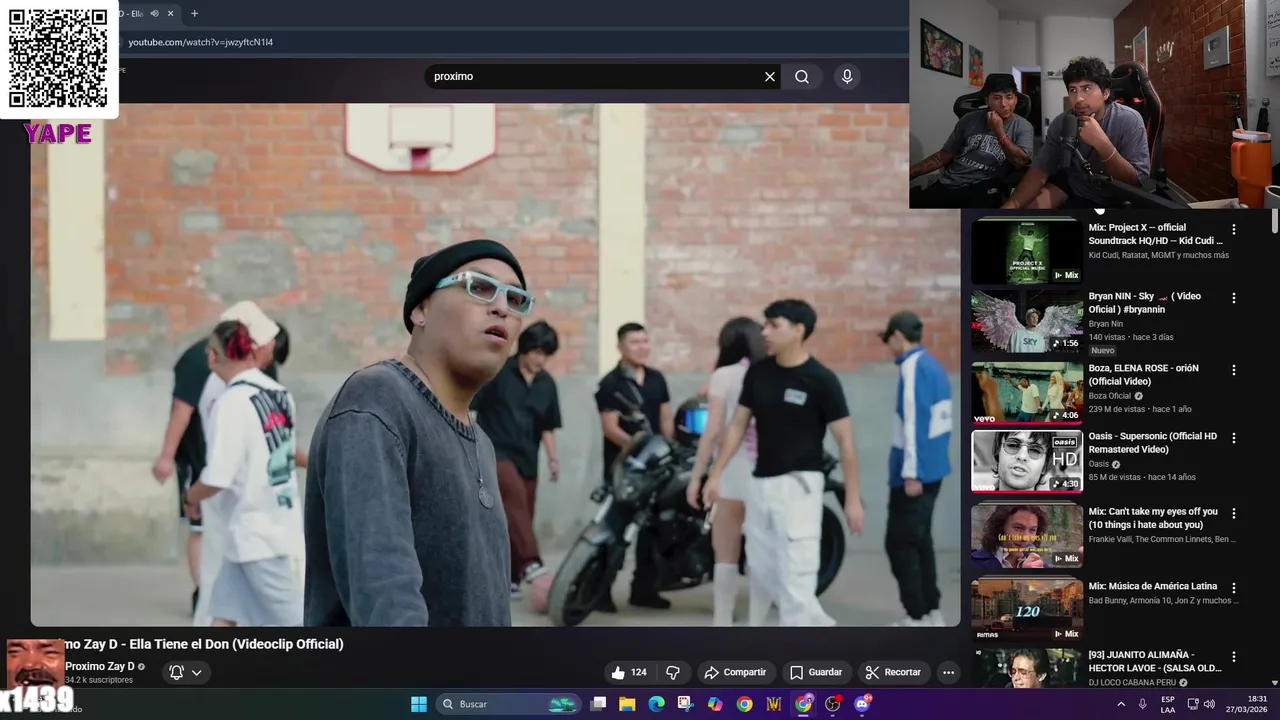Close the 'Ella' browser tab

tap(171, 13)
